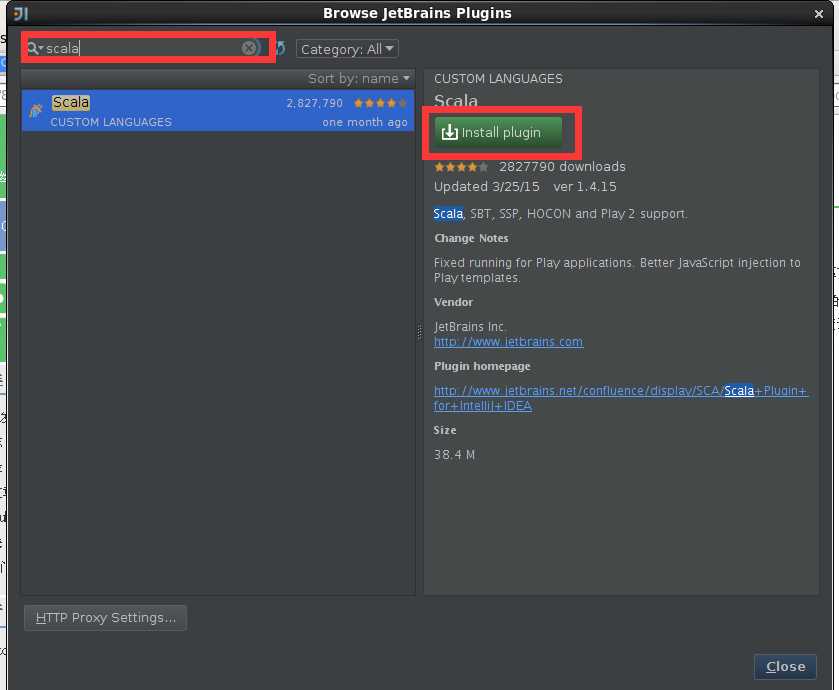Click inside the scala search input field
Screen dimensions: 839x690
142,48
